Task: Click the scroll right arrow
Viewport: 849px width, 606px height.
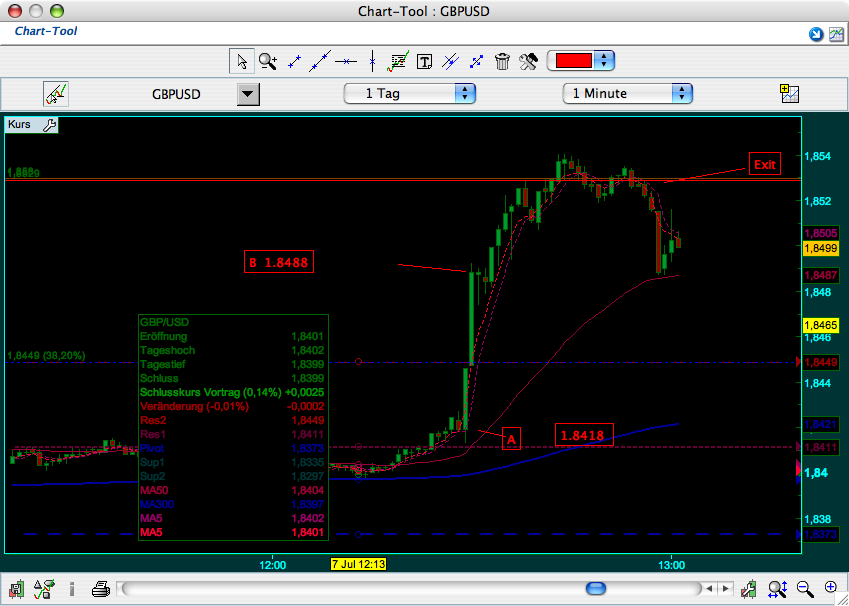Action: 726,588
